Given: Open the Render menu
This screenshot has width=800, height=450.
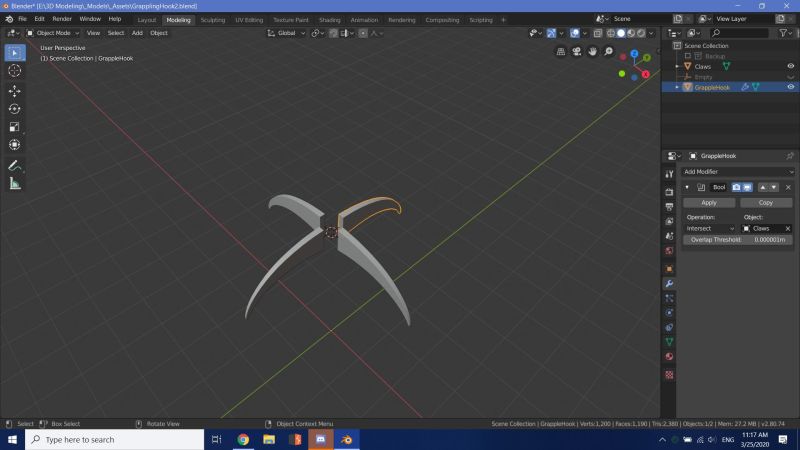Looking at the screenshot, I should tap(62, 19).
